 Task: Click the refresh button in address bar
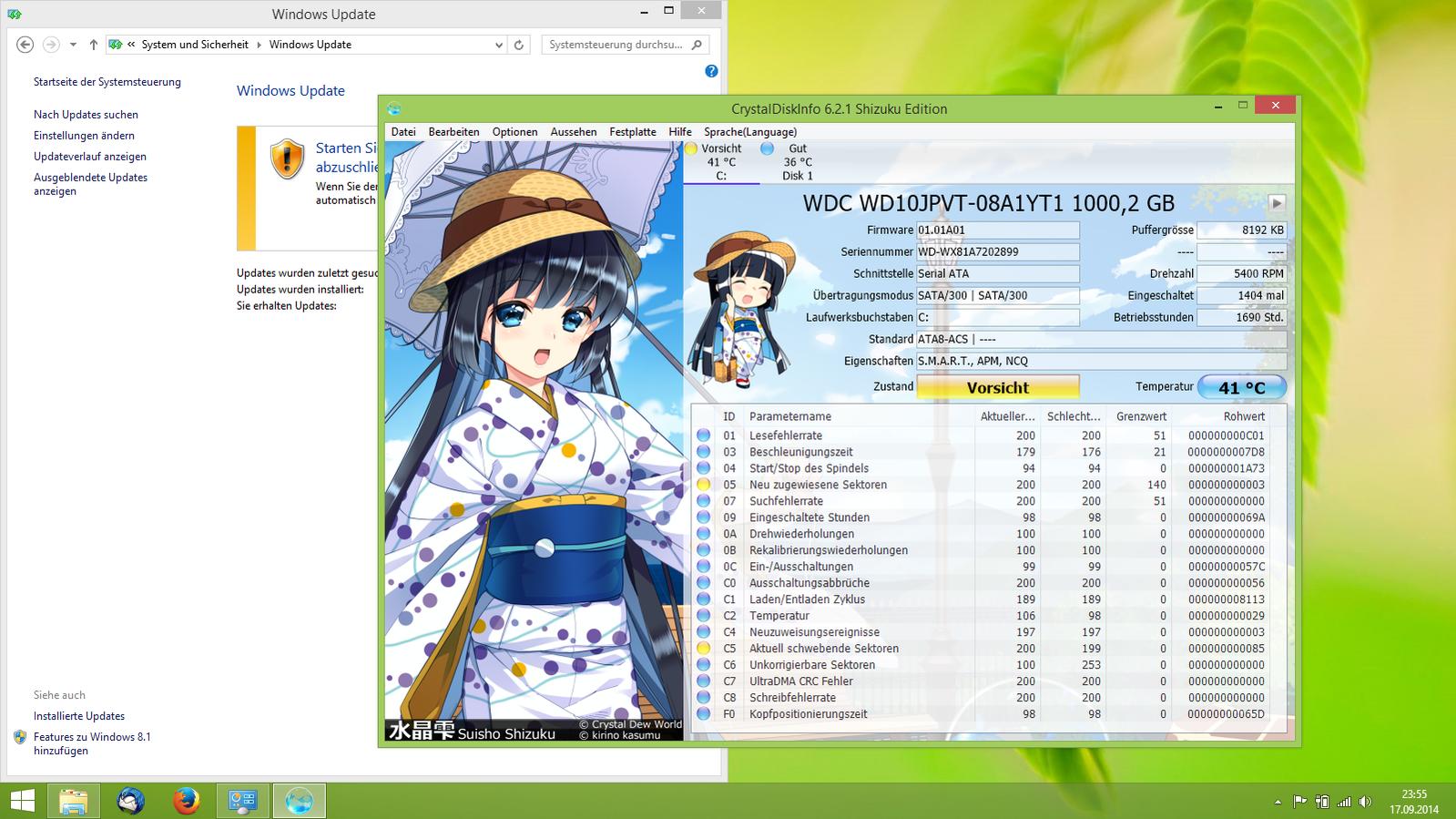pyautogui.click(x=519, y=45)
